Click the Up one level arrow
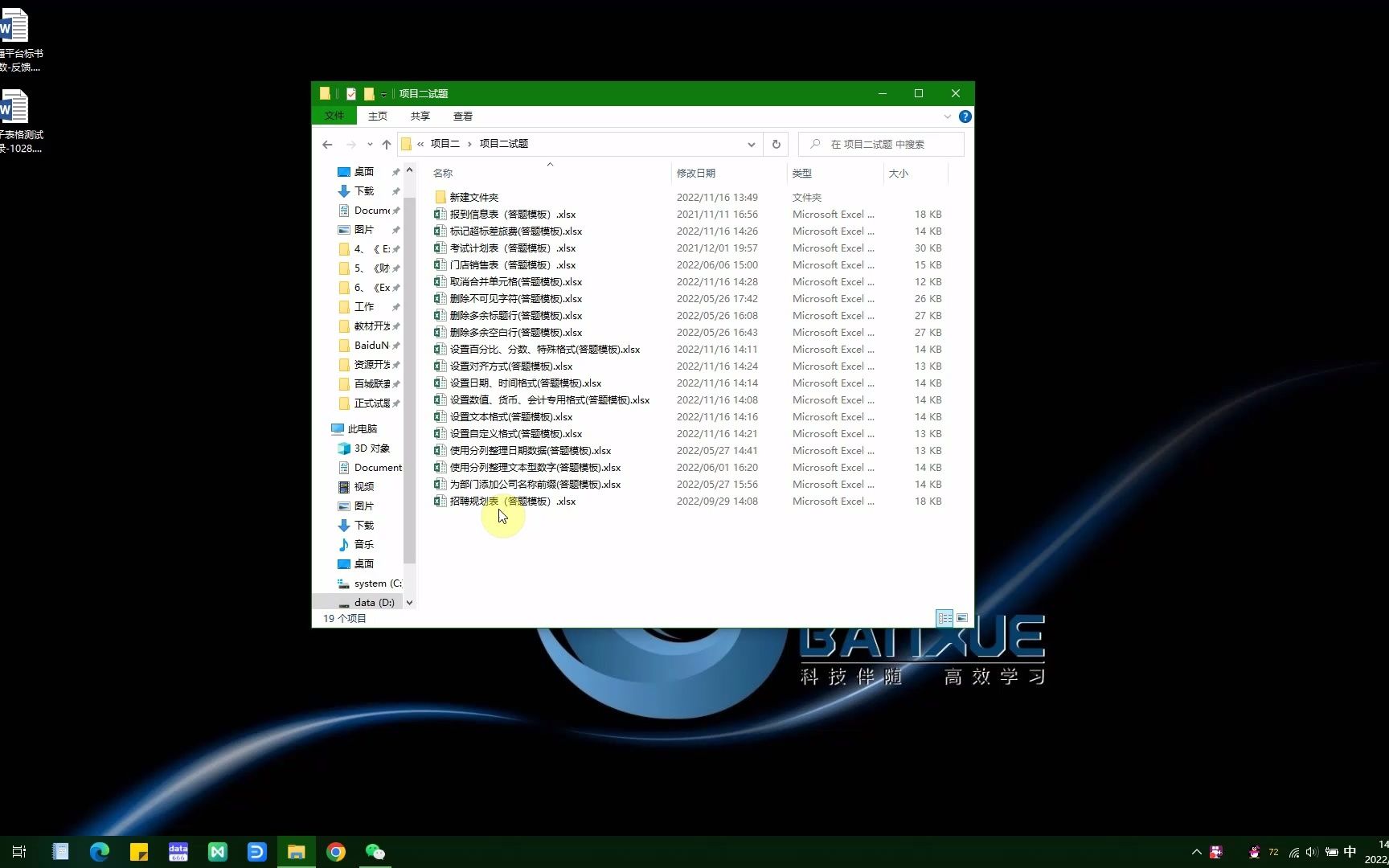 click(387, 145)
